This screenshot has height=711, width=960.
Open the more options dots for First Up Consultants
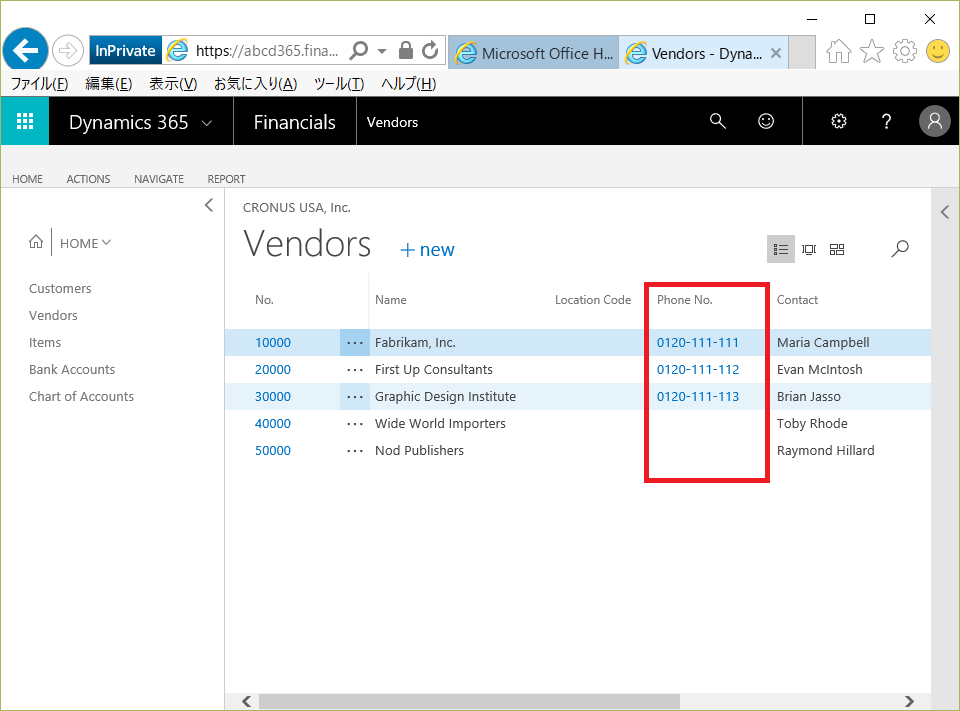click(x=355, y=370)
